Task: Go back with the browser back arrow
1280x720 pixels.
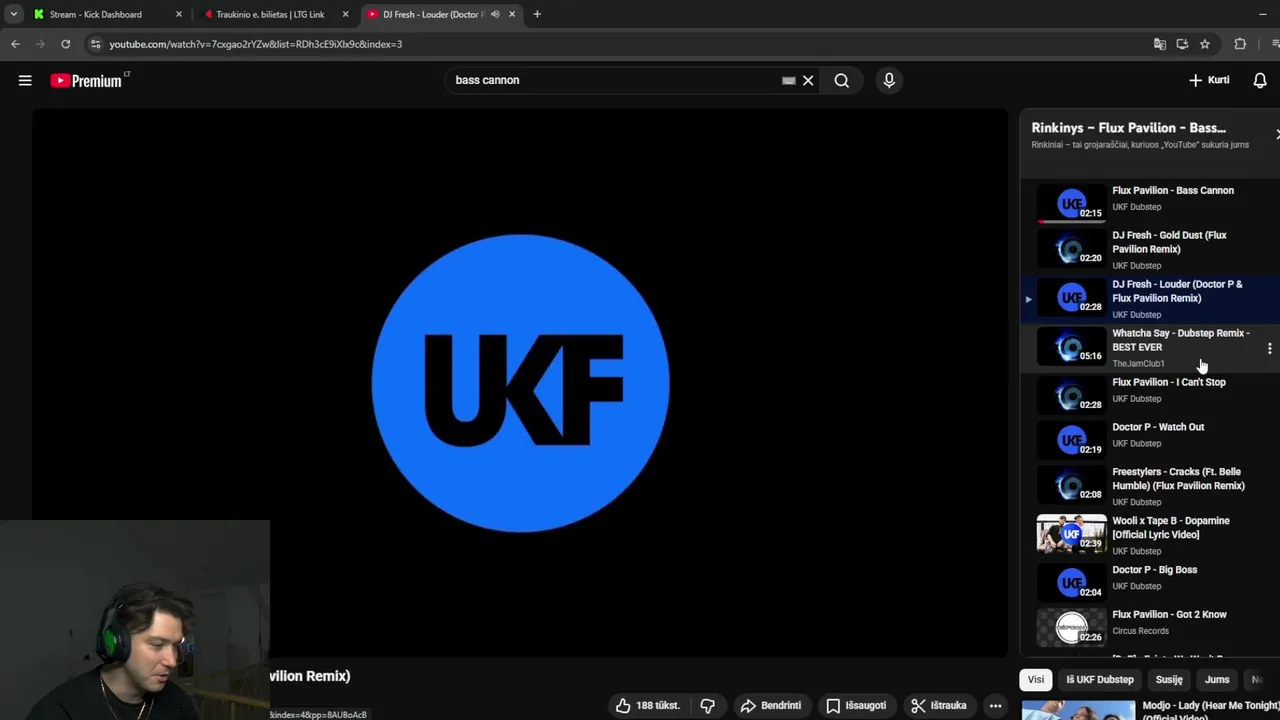Action: [x=15, y=44]
